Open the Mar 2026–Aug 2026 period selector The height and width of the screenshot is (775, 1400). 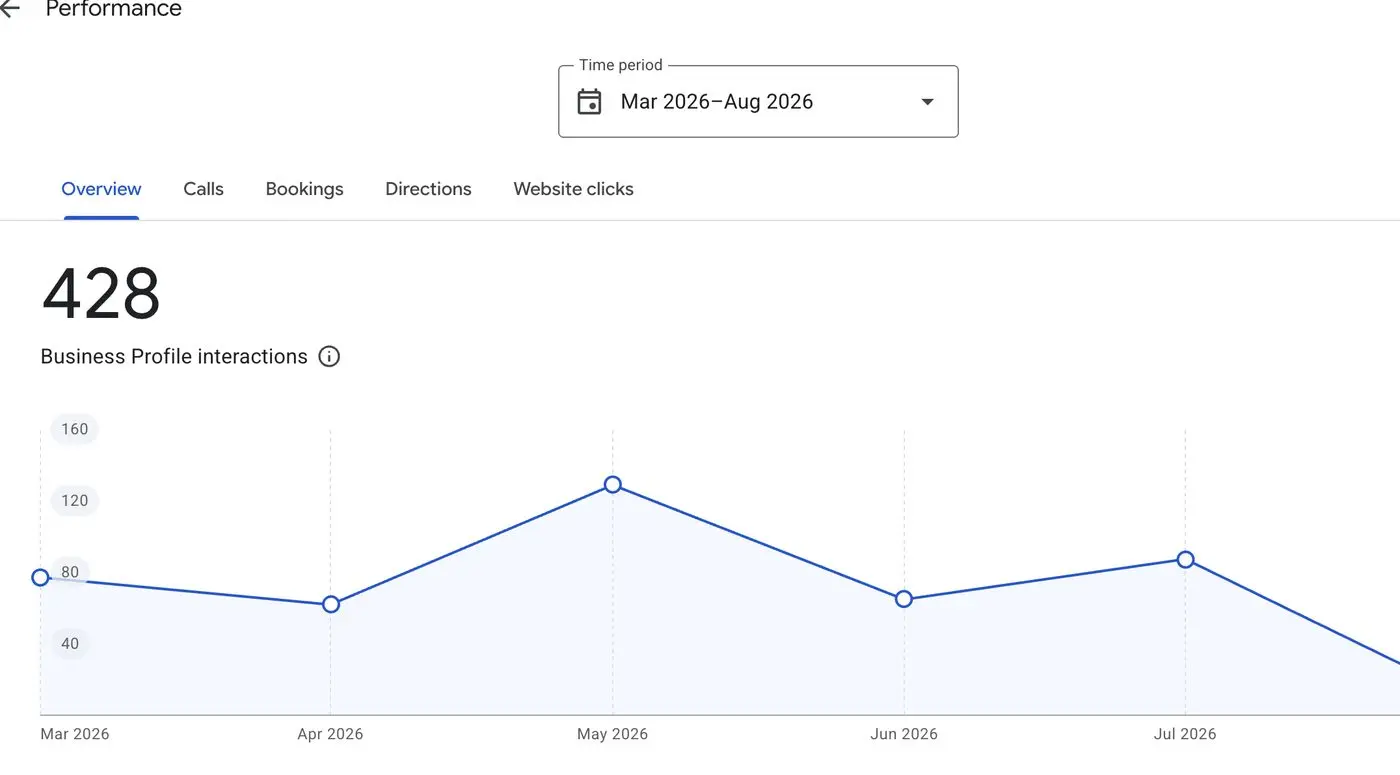tap(758, 101)
